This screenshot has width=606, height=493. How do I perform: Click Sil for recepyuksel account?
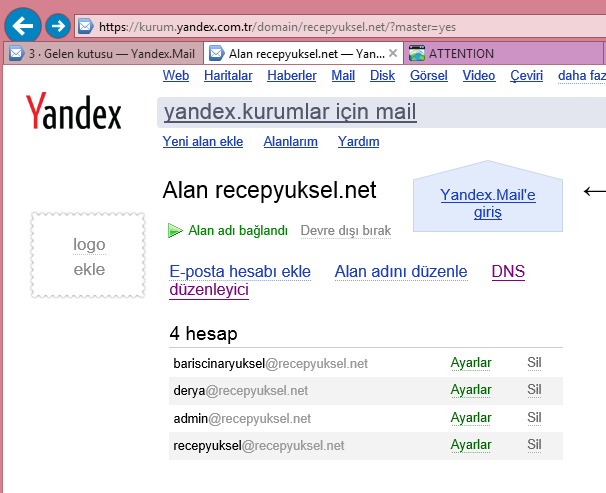(534, 445)
